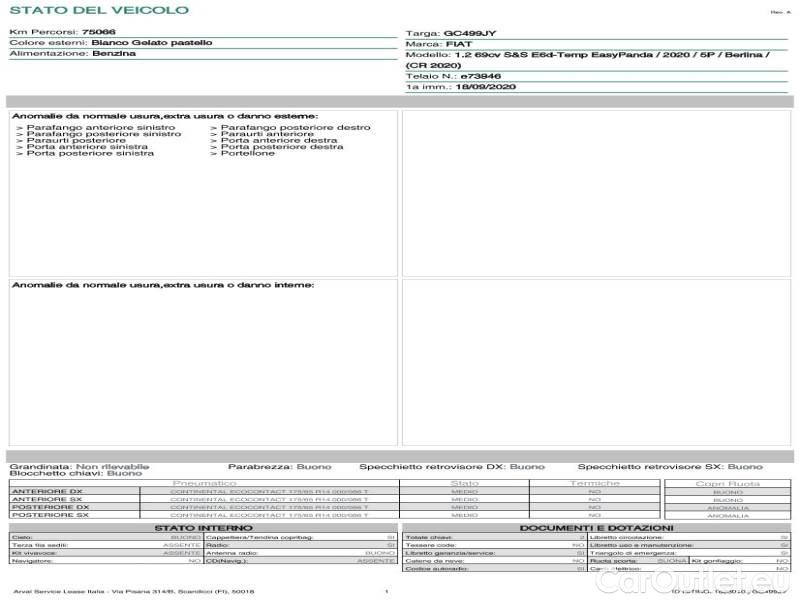Screen dimensions: 800x600
Task: Click the 'STATO DEL VEICOLO' title
Action: point(99,10)
